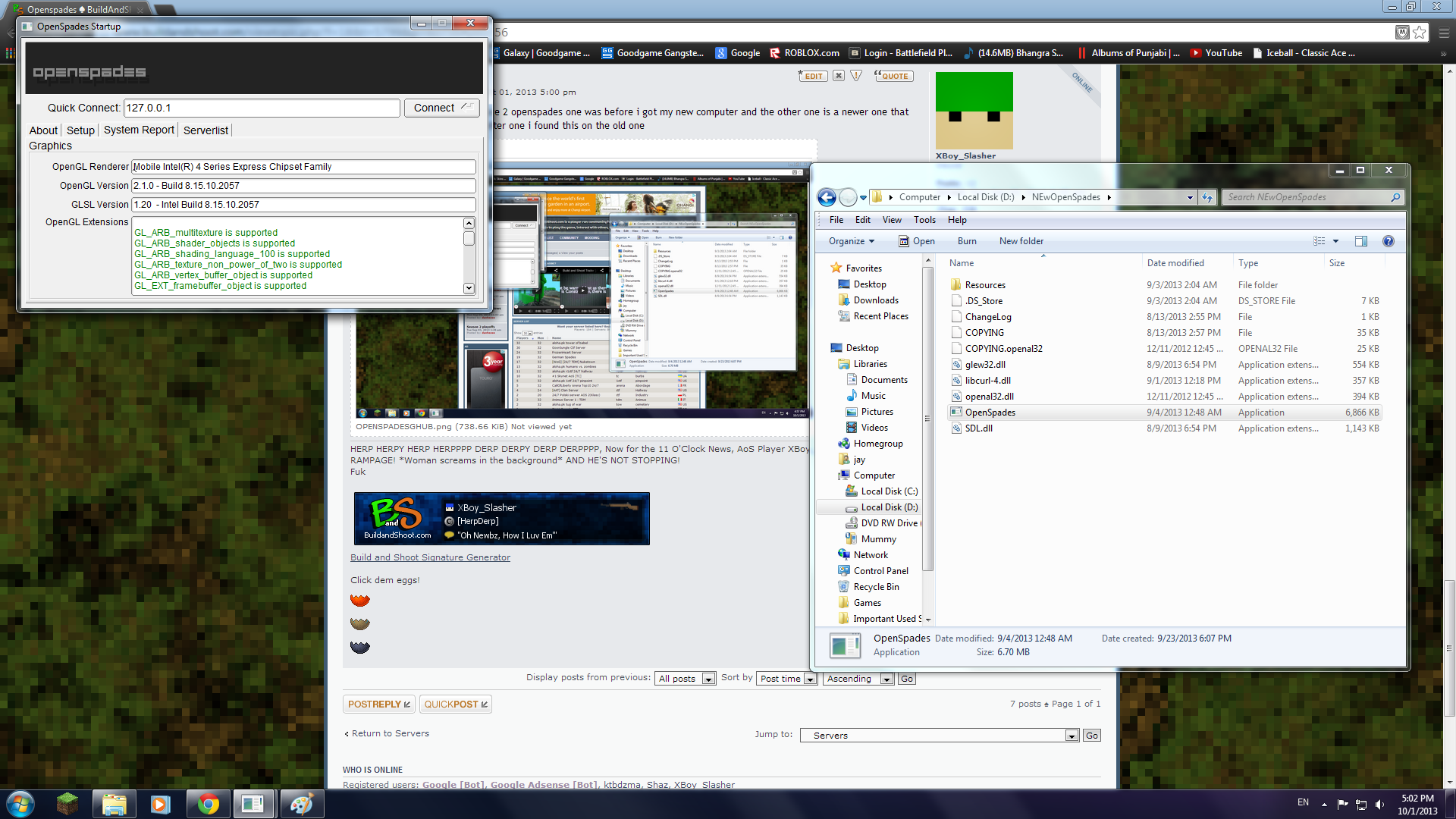
Task: Open Chrome from the taskbar
Action: [207, 804]
